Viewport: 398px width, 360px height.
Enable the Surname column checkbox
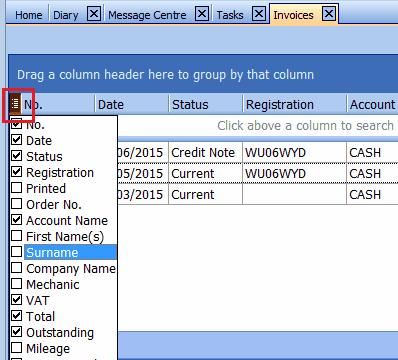[17, 252]
